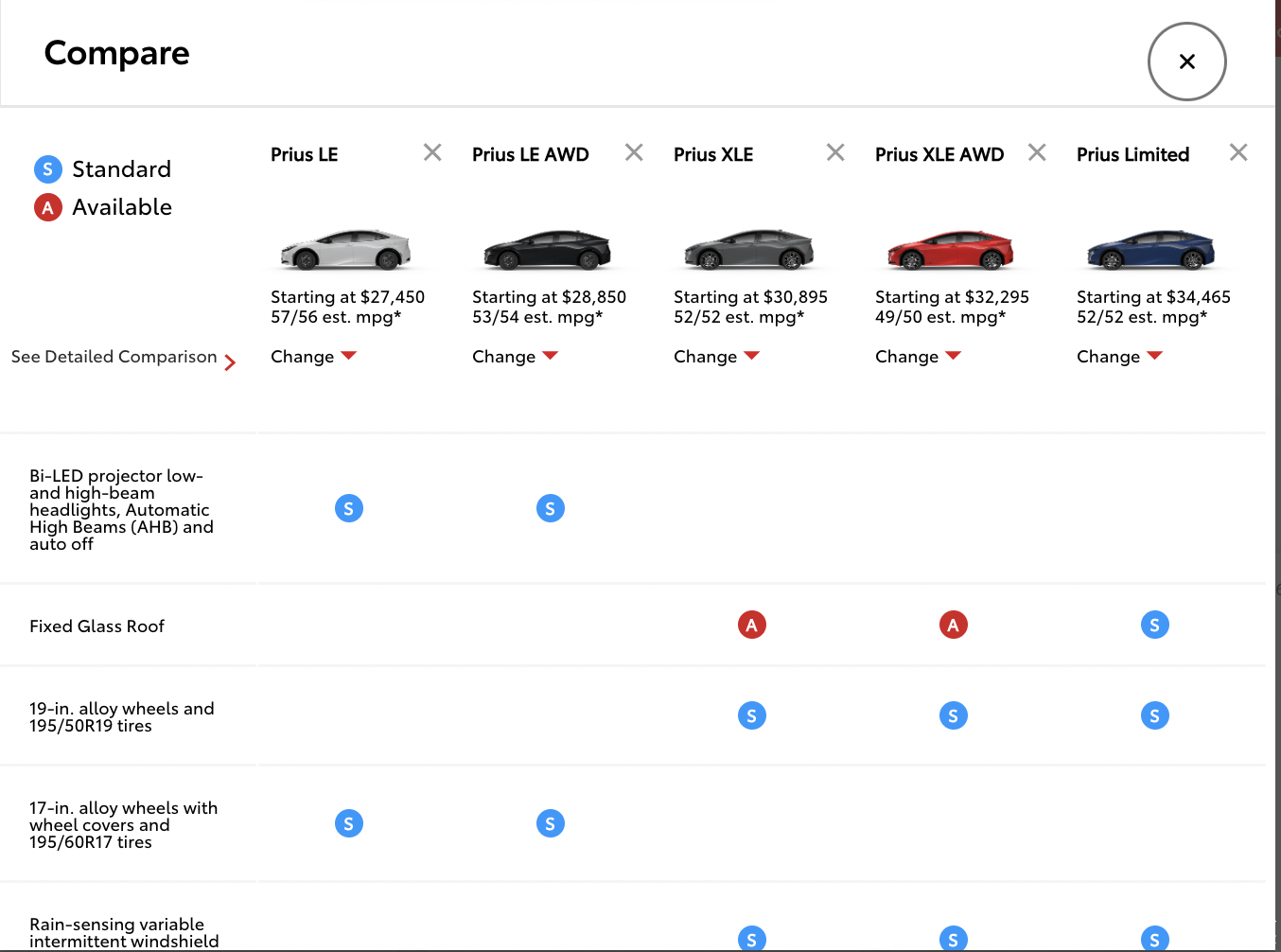This screenshot has height=952, width=1281.
Task: Open the Change dropdown under Prius LE
Action: [313, 357]
